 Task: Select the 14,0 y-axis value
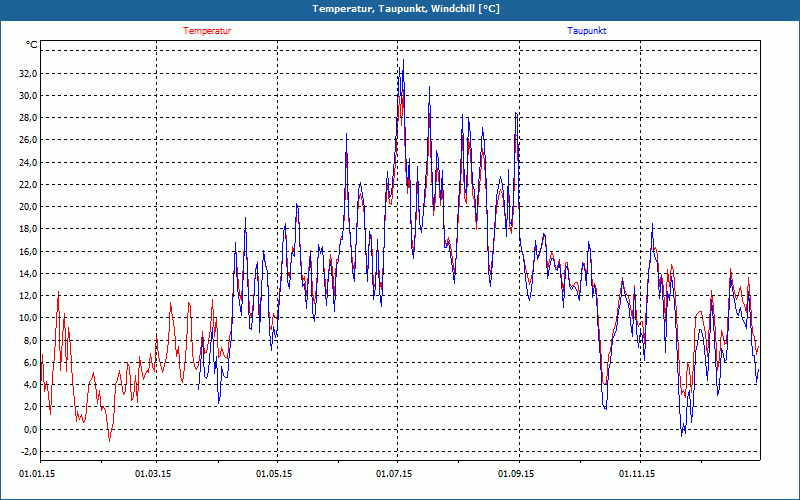click(x=28, y=273)
